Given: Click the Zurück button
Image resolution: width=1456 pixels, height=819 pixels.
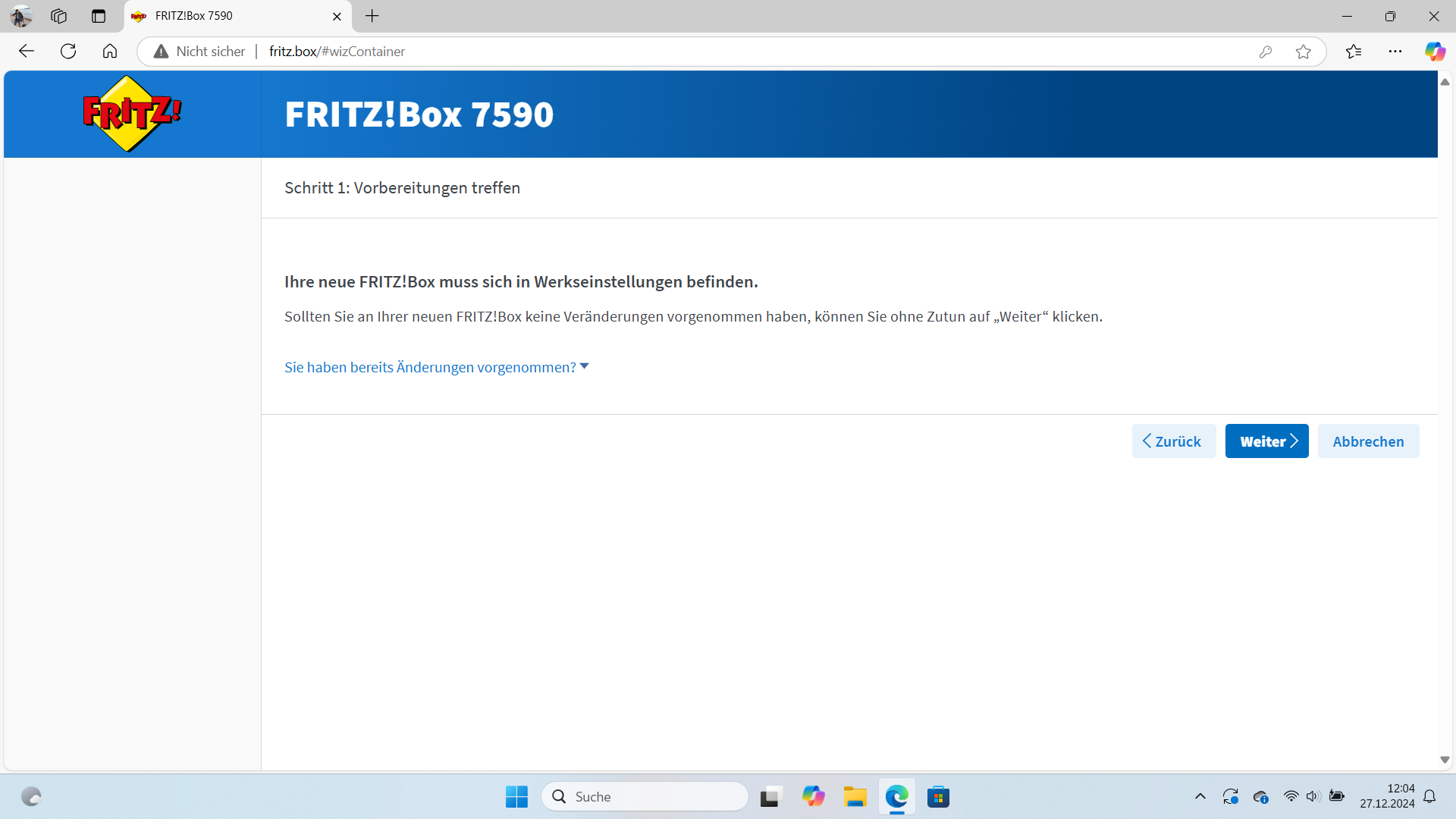Looking at the screenshot, I should pyautogui.click(x=1173, y=441).
